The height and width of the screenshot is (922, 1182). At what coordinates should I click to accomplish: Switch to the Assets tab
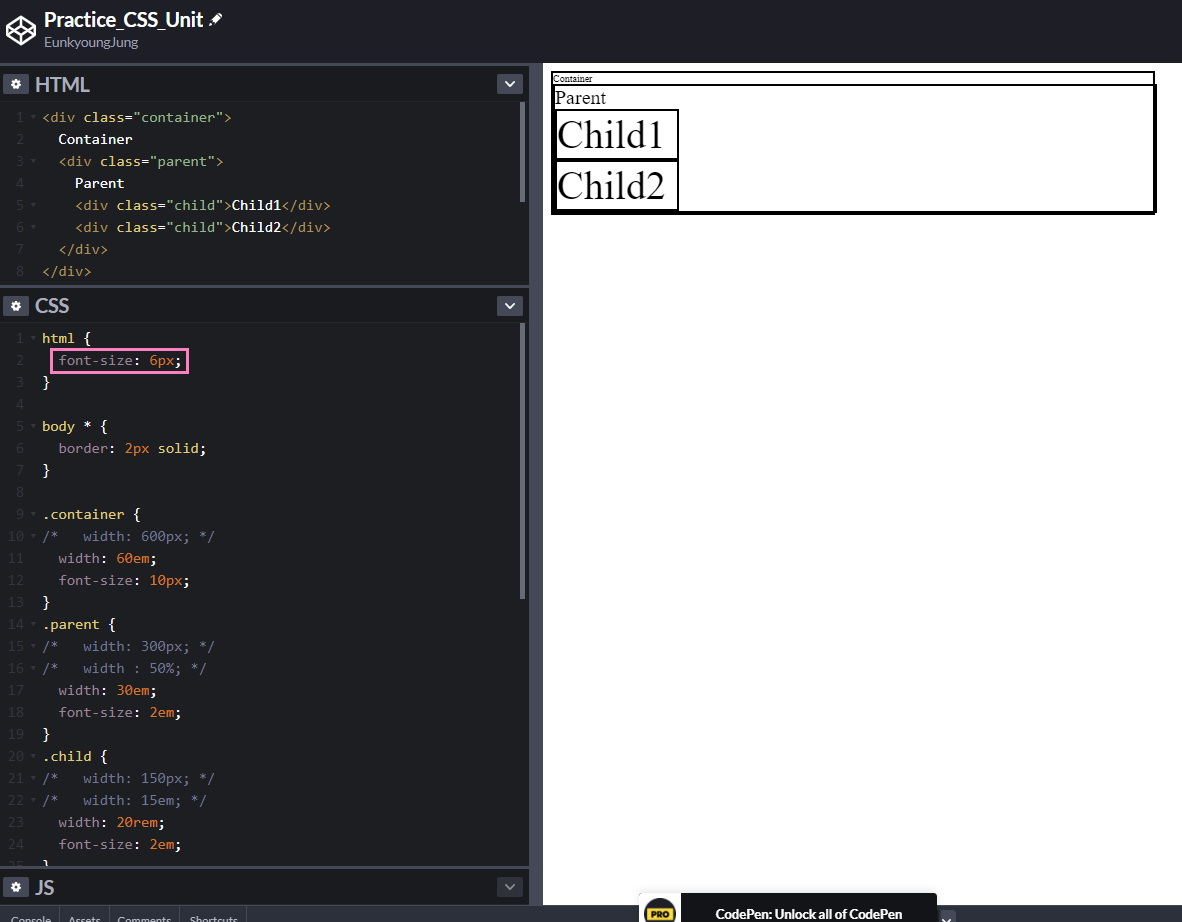[x=84, y=917]
